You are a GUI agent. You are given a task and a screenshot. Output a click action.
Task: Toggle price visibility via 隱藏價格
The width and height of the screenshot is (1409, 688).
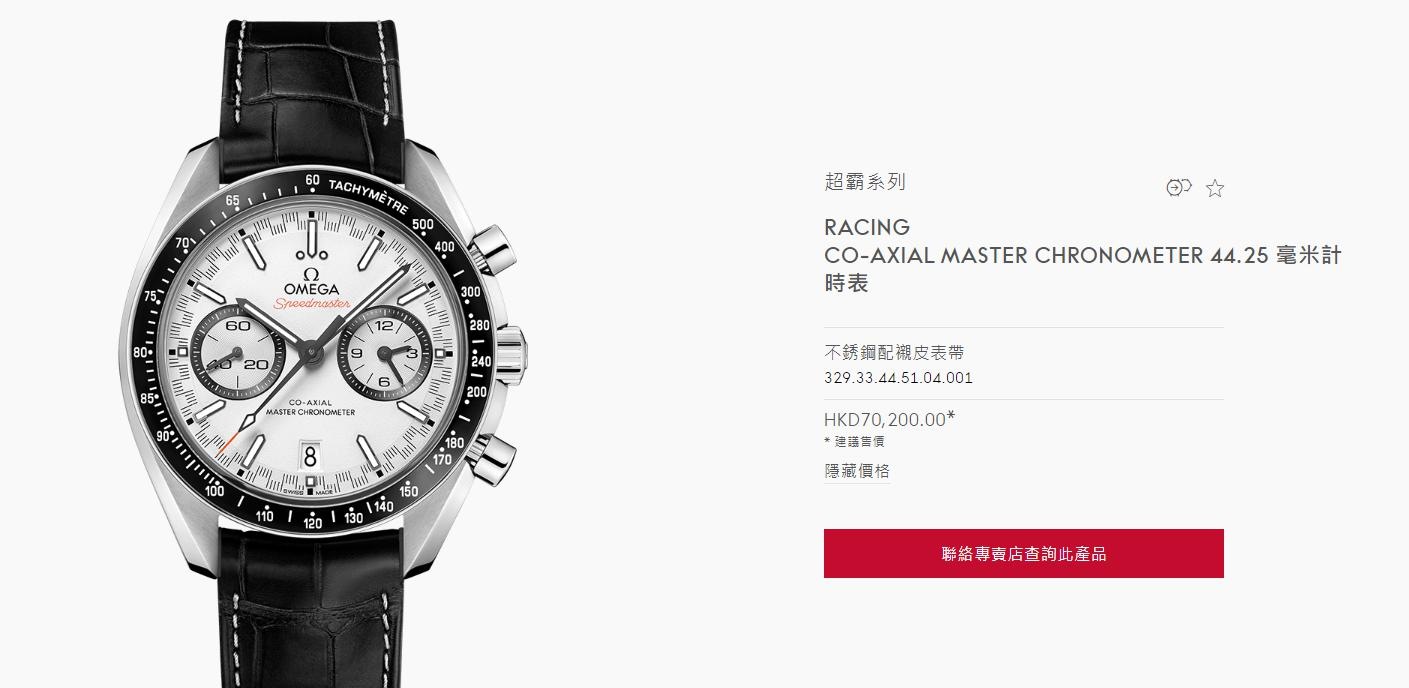857,471
